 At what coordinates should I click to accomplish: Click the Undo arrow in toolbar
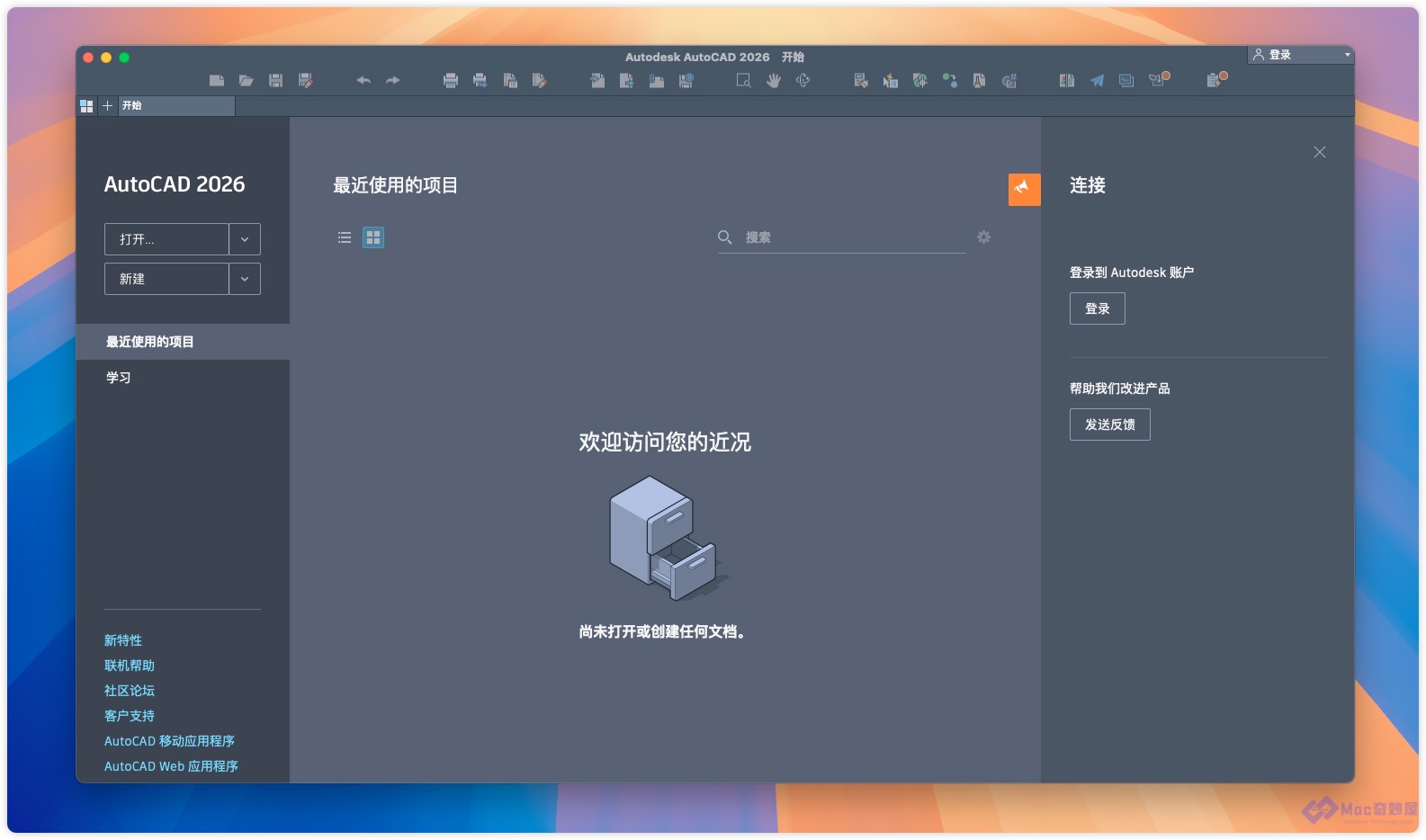point(363,80)
